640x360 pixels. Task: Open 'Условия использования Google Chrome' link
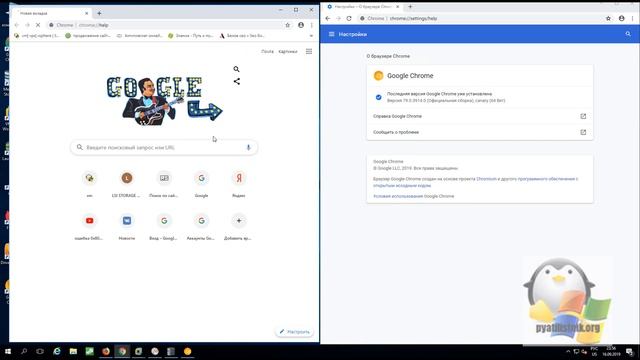coord(413,196)
